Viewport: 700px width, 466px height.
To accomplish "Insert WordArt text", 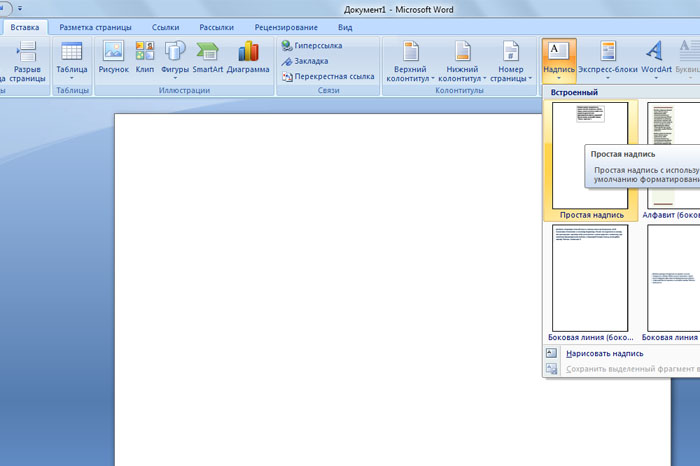I will [656, 61].
